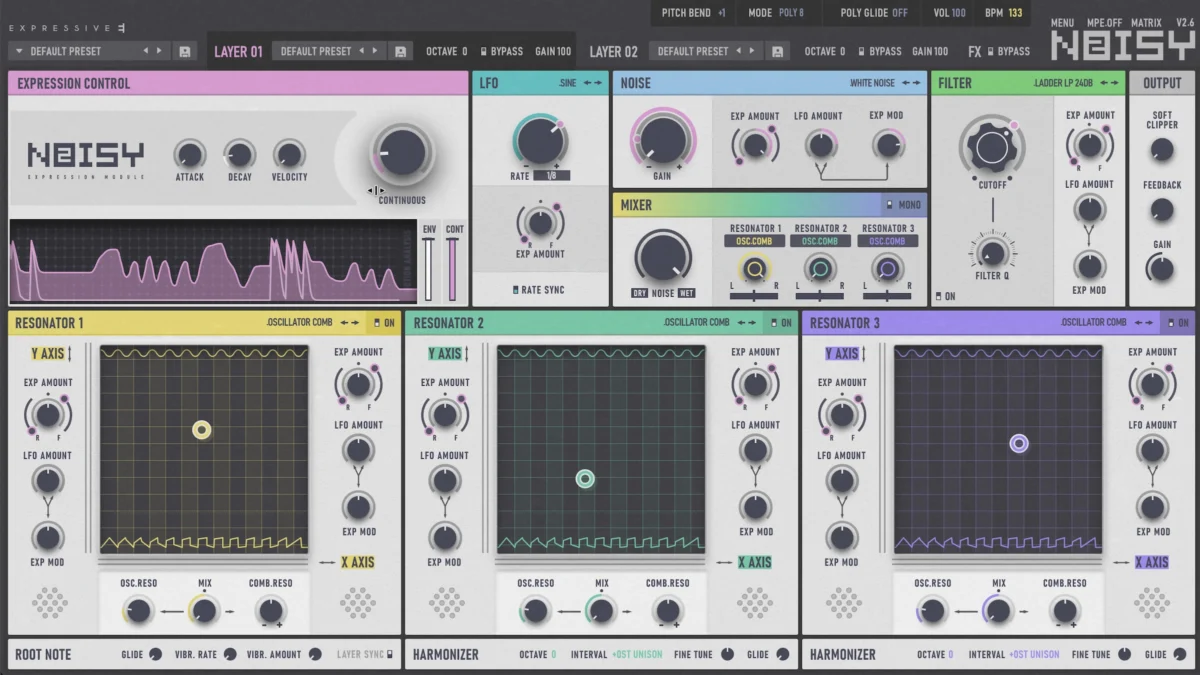The height and width of the screenshot is (675, 1200).
Task: Click the Output Feedback knob
Action: pyautogui.click(x=1162, y=210)
